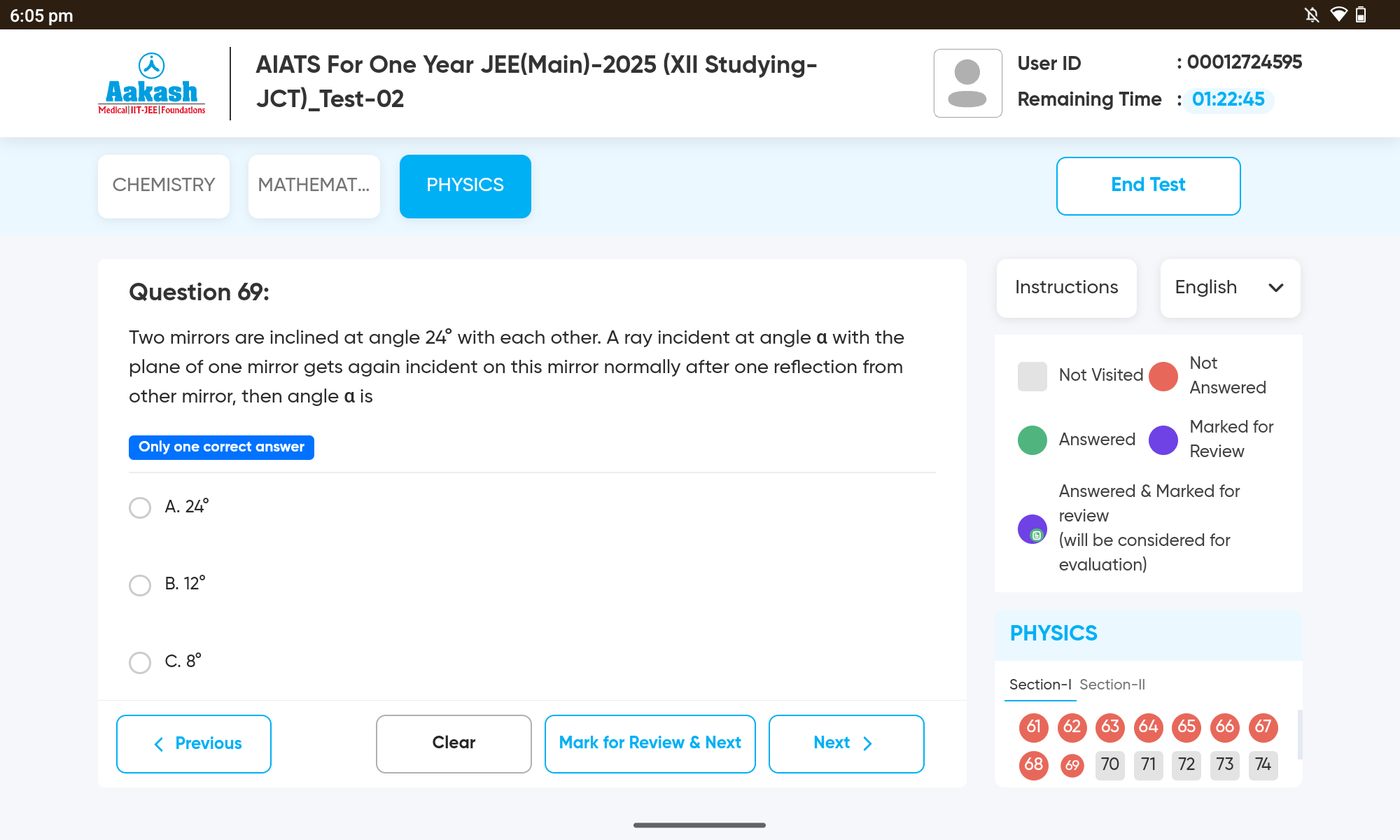
Task: Select option C. 8°
Action: pyautogui.click(x=140, y=662)
